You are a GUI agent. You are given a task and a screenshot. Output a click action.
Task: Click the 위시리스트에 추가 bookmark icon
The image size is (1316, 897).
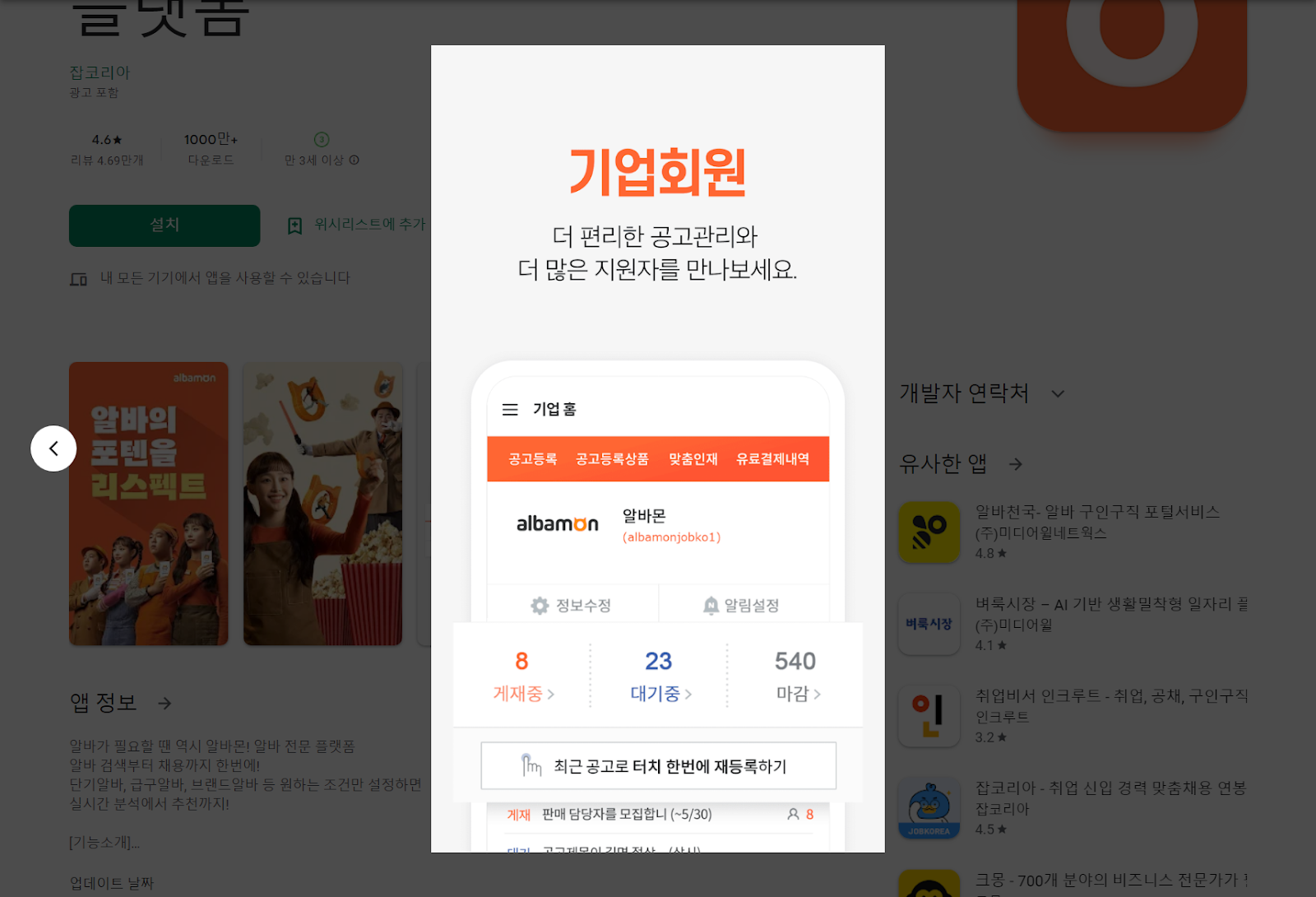click(294, 225)
